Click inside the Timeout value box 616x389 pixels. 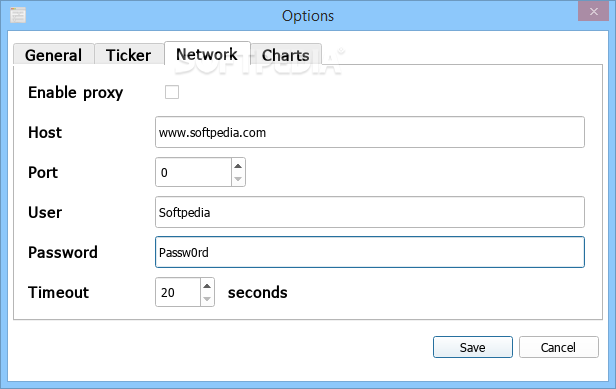coord(178,292)
